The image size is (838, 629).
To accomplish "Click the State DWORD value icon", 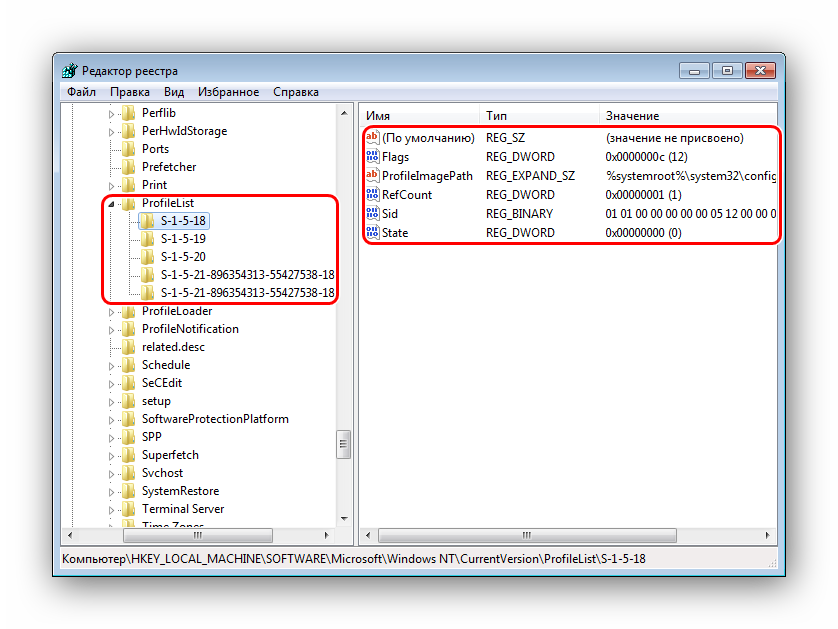I will [373, 232].
